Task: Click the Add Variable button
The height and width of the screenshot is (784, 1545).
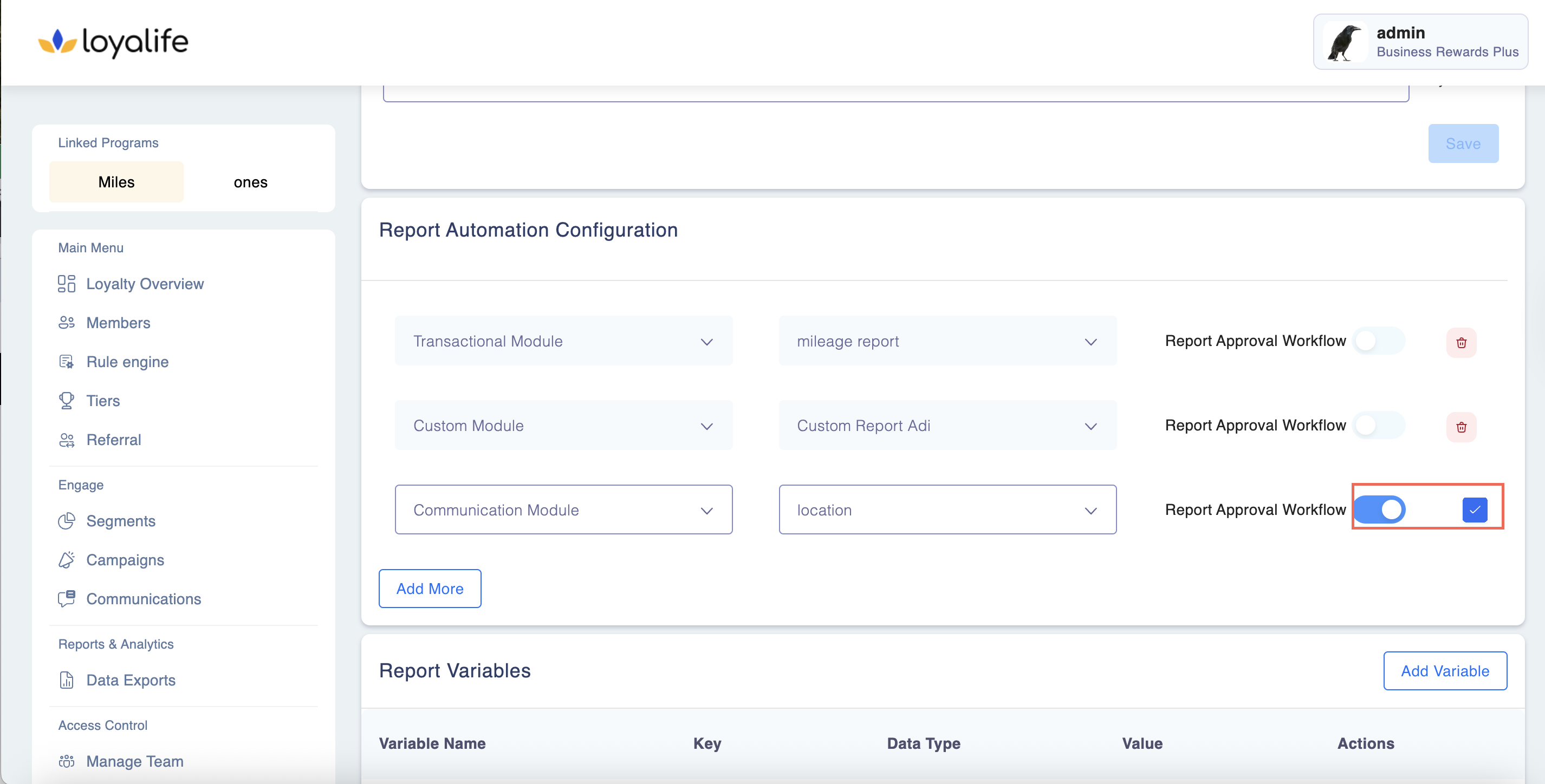Action: 1444,671
